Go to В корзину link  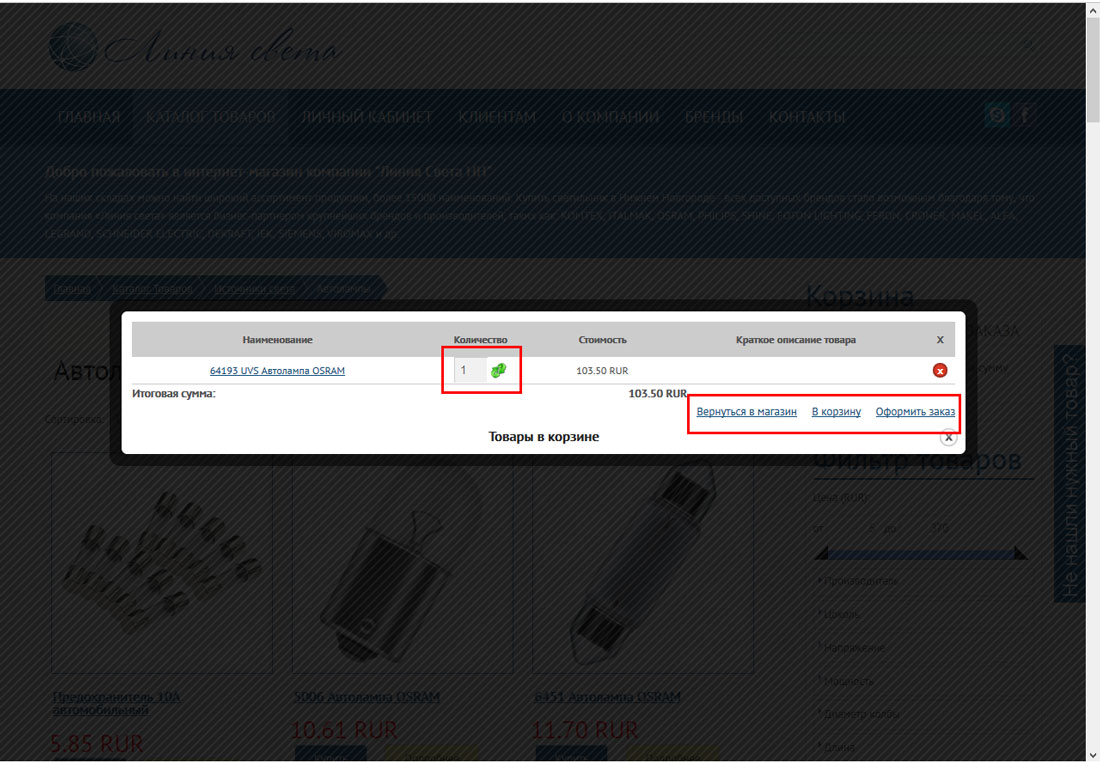(836, 411)
